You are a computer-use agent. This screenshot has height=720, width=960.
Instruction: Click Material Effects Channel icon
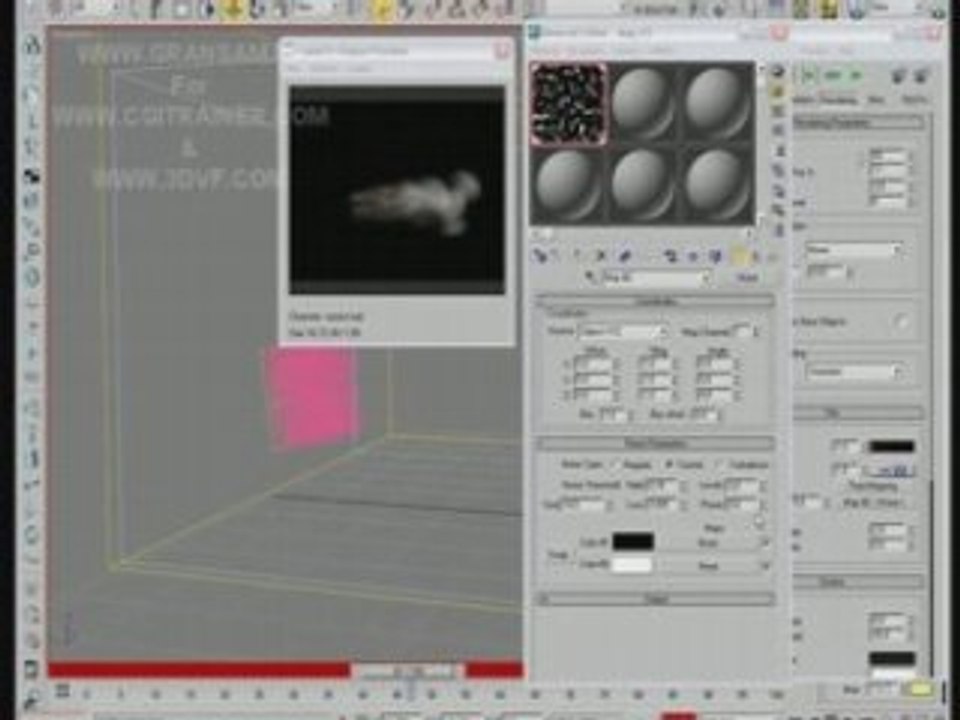pyautogui.click(x=692, y=256)
